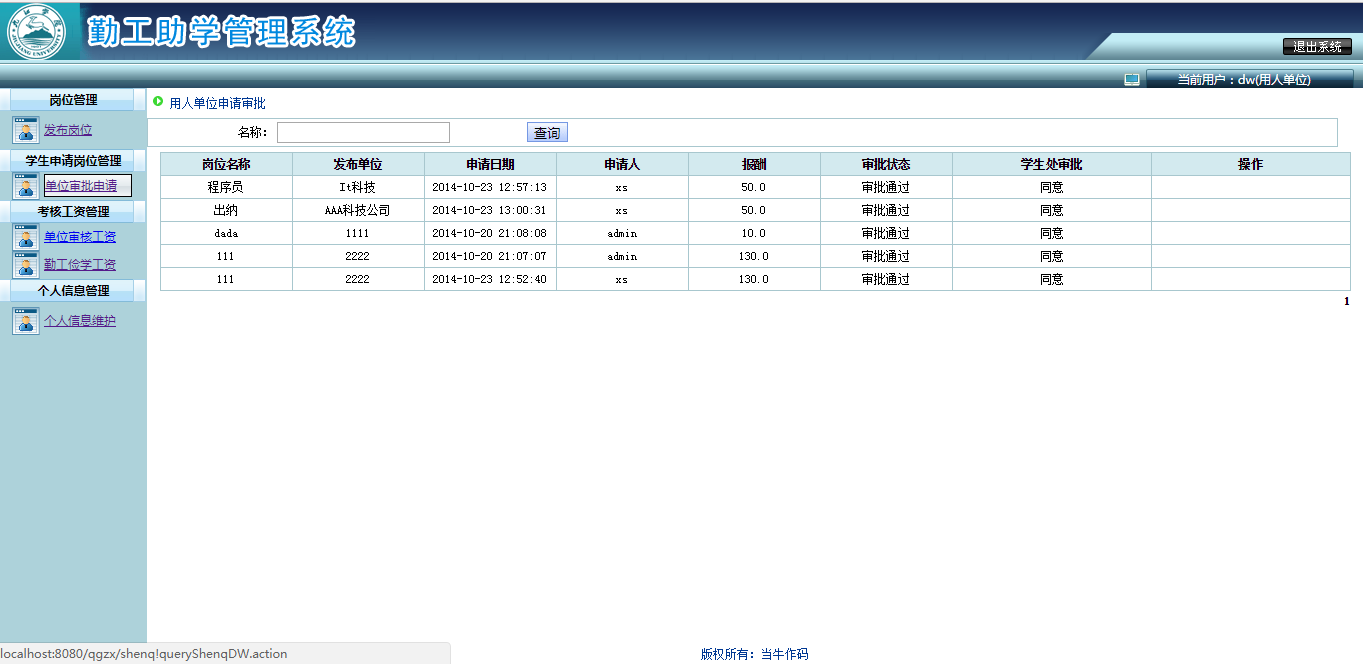Click the 1111 unit cell

(358, 233)
